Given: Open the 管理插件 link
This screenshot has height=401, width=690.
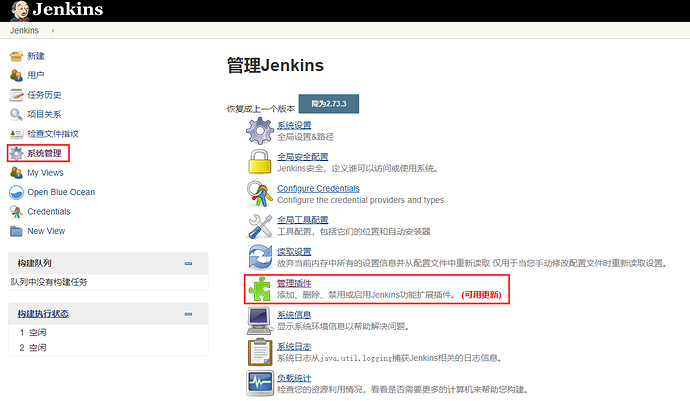Looking at the screenshot, I should (294, 283).
